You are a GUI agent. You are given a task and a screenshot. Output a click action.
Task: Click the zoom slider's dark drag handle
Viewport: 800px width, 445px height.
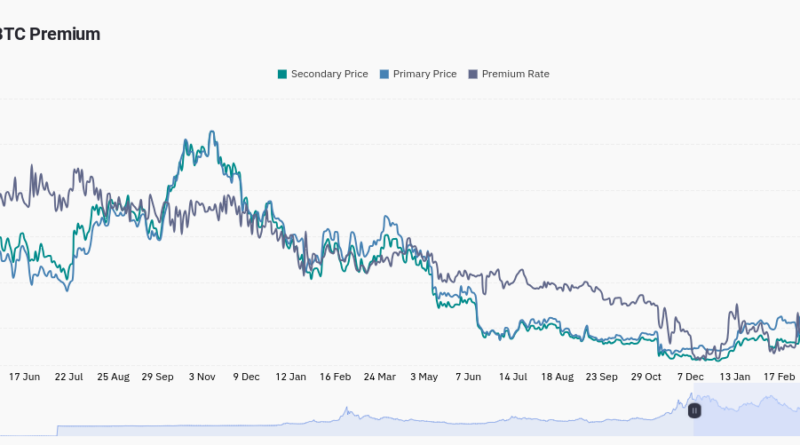(694, 410)
